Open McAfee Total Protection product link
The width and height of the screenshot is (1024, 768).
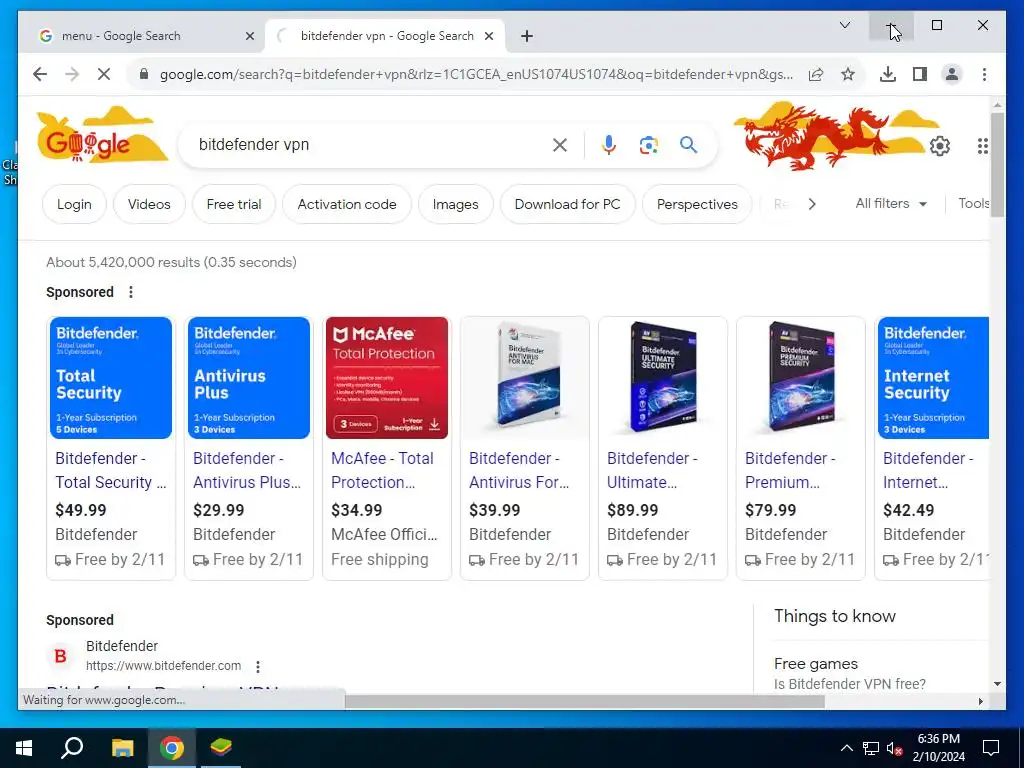click(x=382, y=470)
